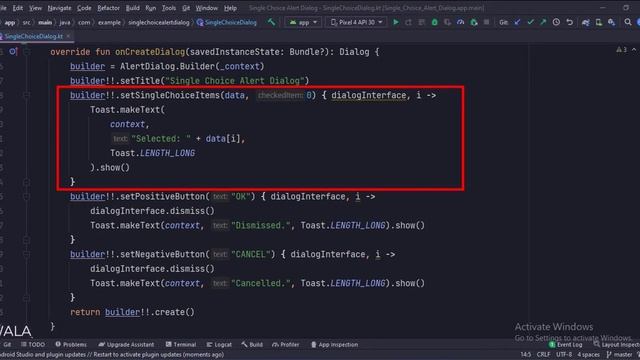Open the Upgrade Assistant tool window
Screen dimensions: 640x360
[127, 344]
